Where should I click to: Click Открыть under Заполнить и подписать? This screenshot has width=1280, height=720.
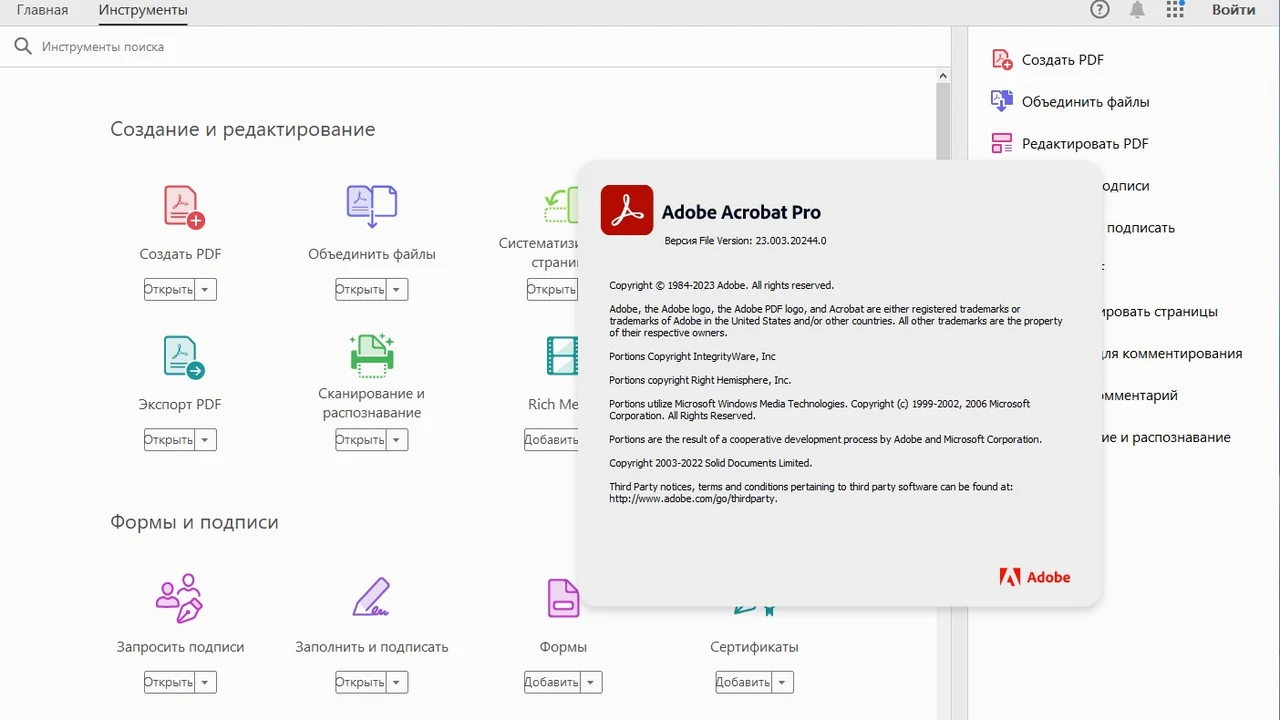pyautogui.click(x=361, y=683)
